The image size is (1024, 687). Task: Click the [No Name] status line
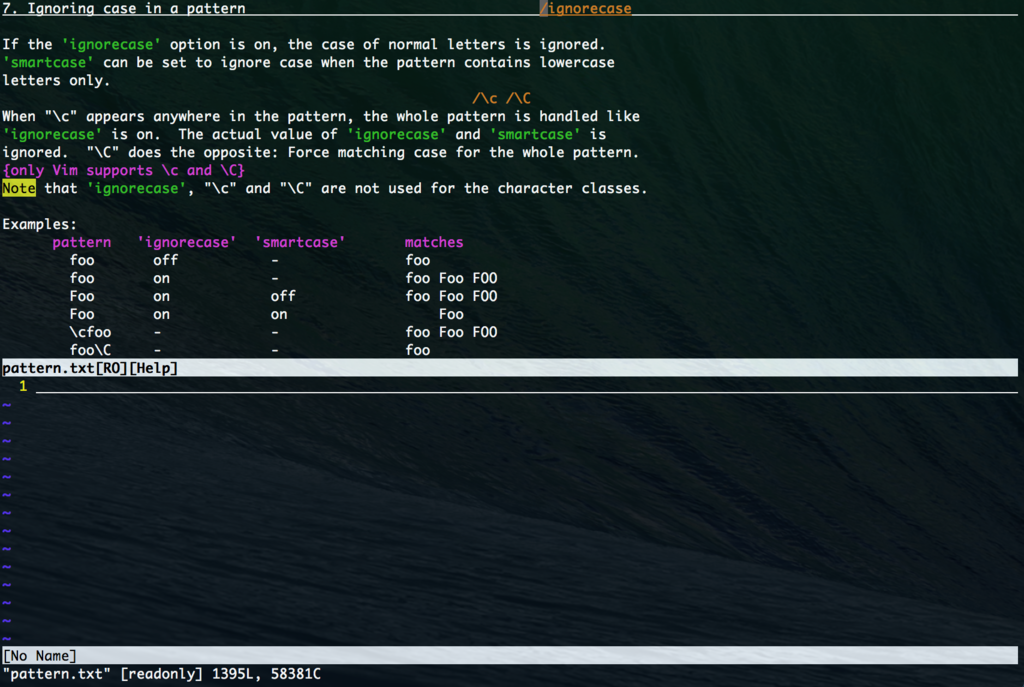[509, 655]
